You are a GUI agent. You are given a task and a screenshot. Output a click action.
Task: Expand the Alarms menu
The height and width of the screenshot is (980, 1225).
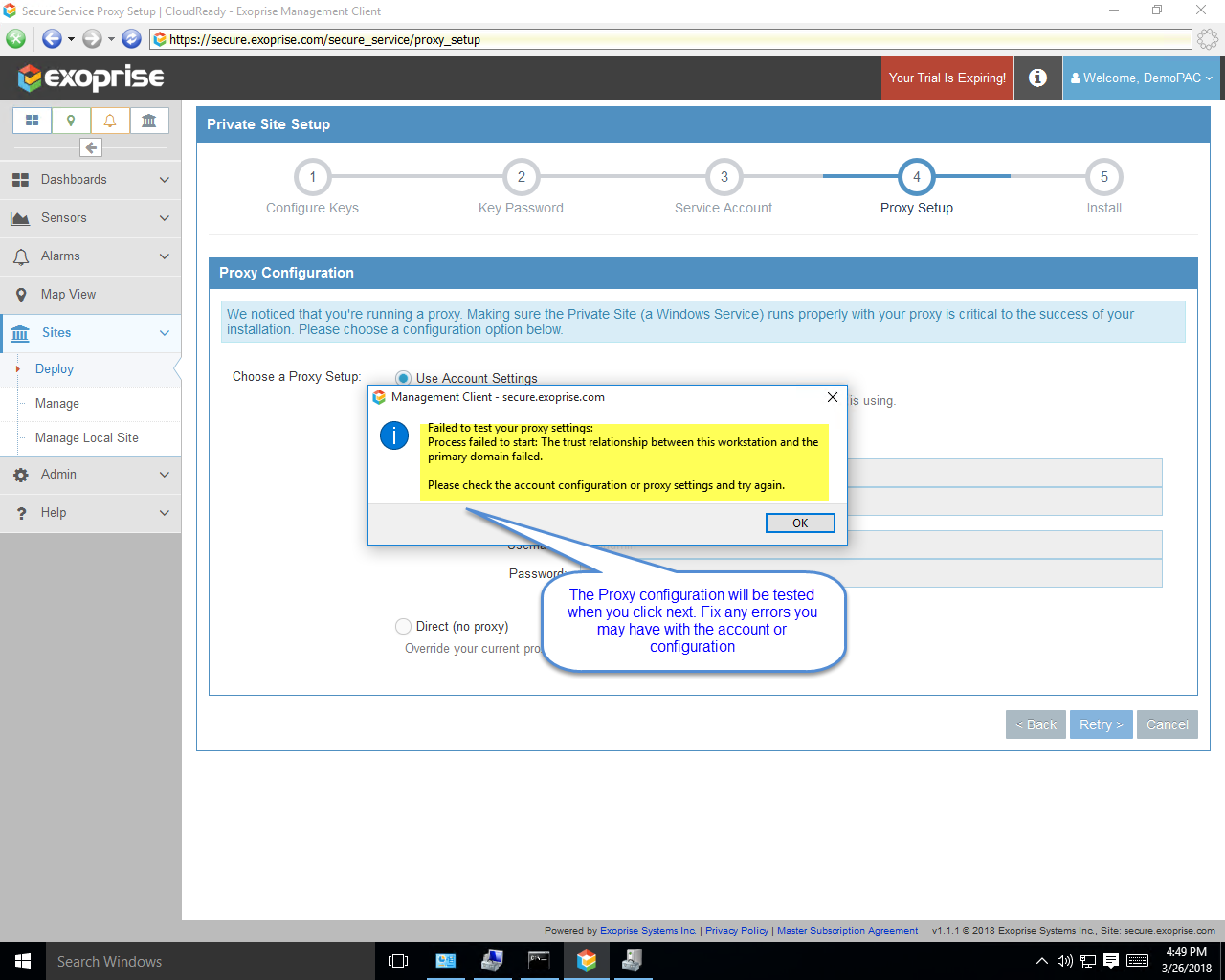pos(91,256)
